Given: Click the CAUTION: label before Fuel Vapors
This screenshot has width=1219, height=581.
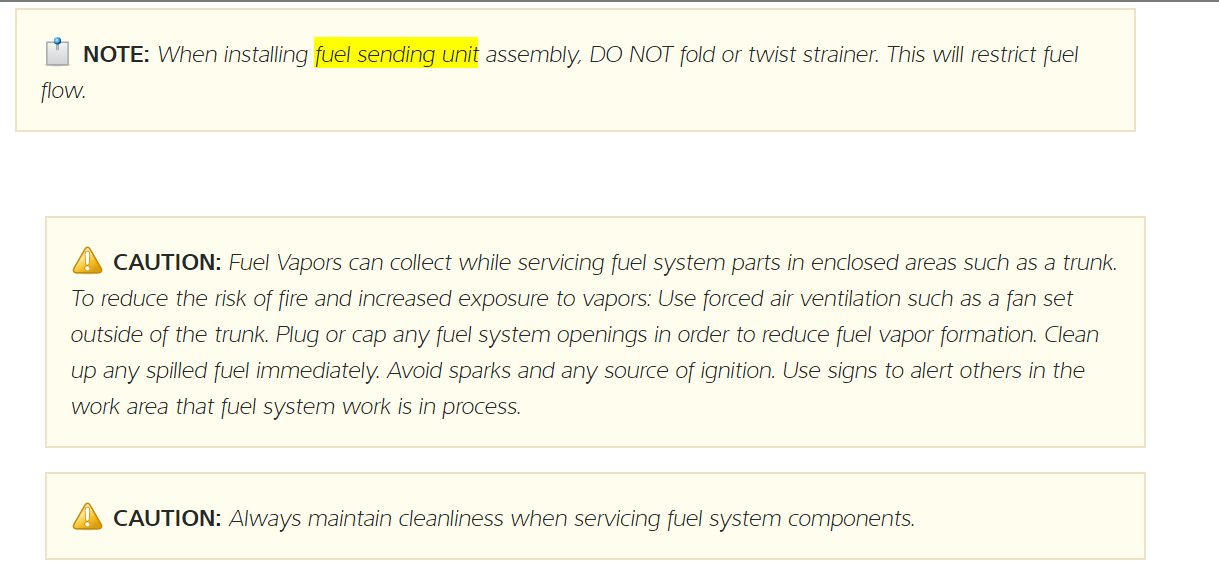Looking at the screenshot, I should [167, 263].
